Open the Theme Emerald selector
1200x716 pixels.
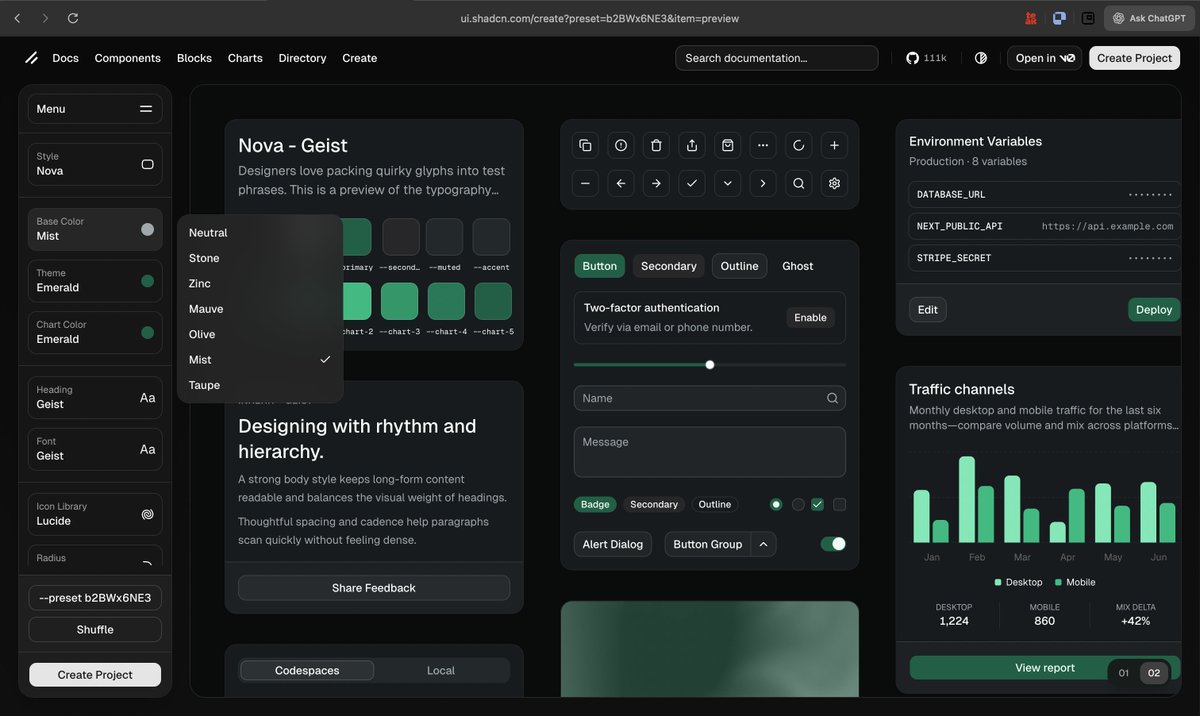tap(95, 281)
